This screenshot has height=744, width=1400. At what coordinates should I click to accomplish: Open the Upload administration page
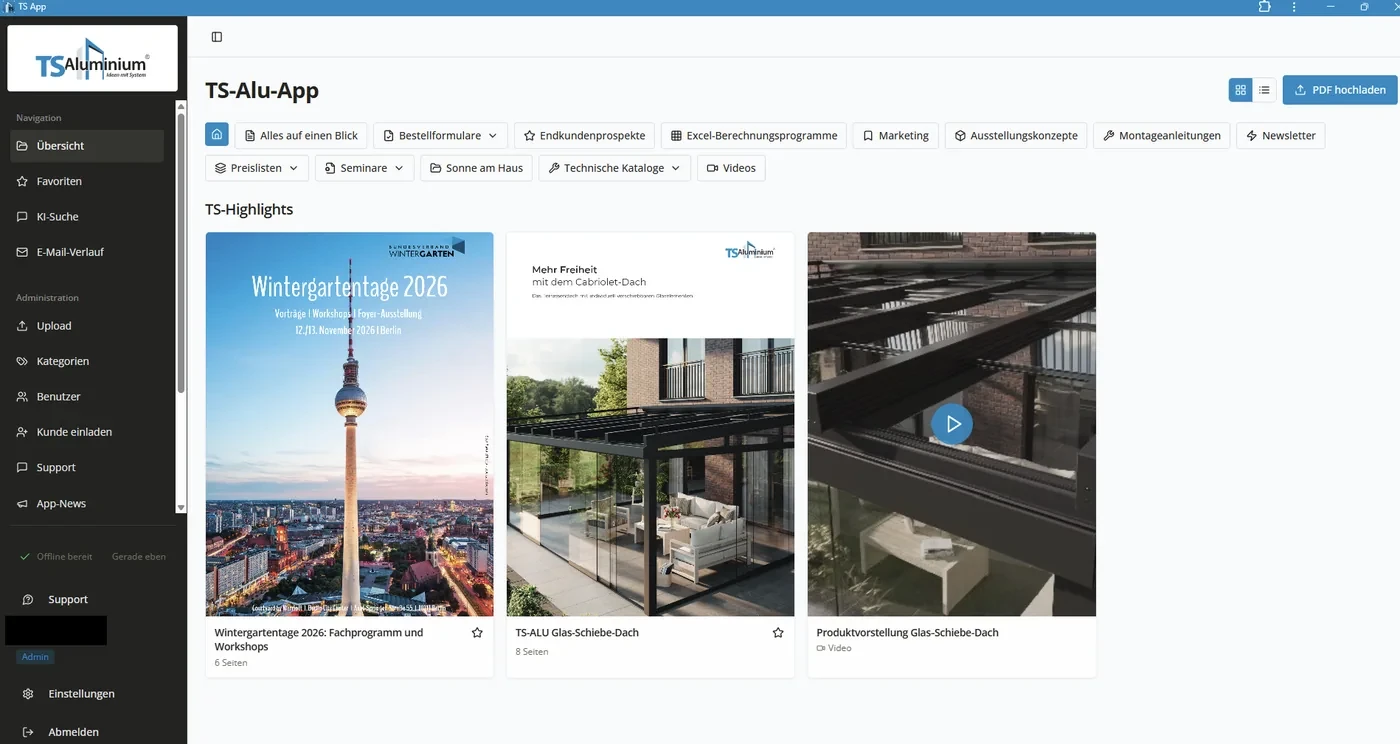click(x=87, y=326)
